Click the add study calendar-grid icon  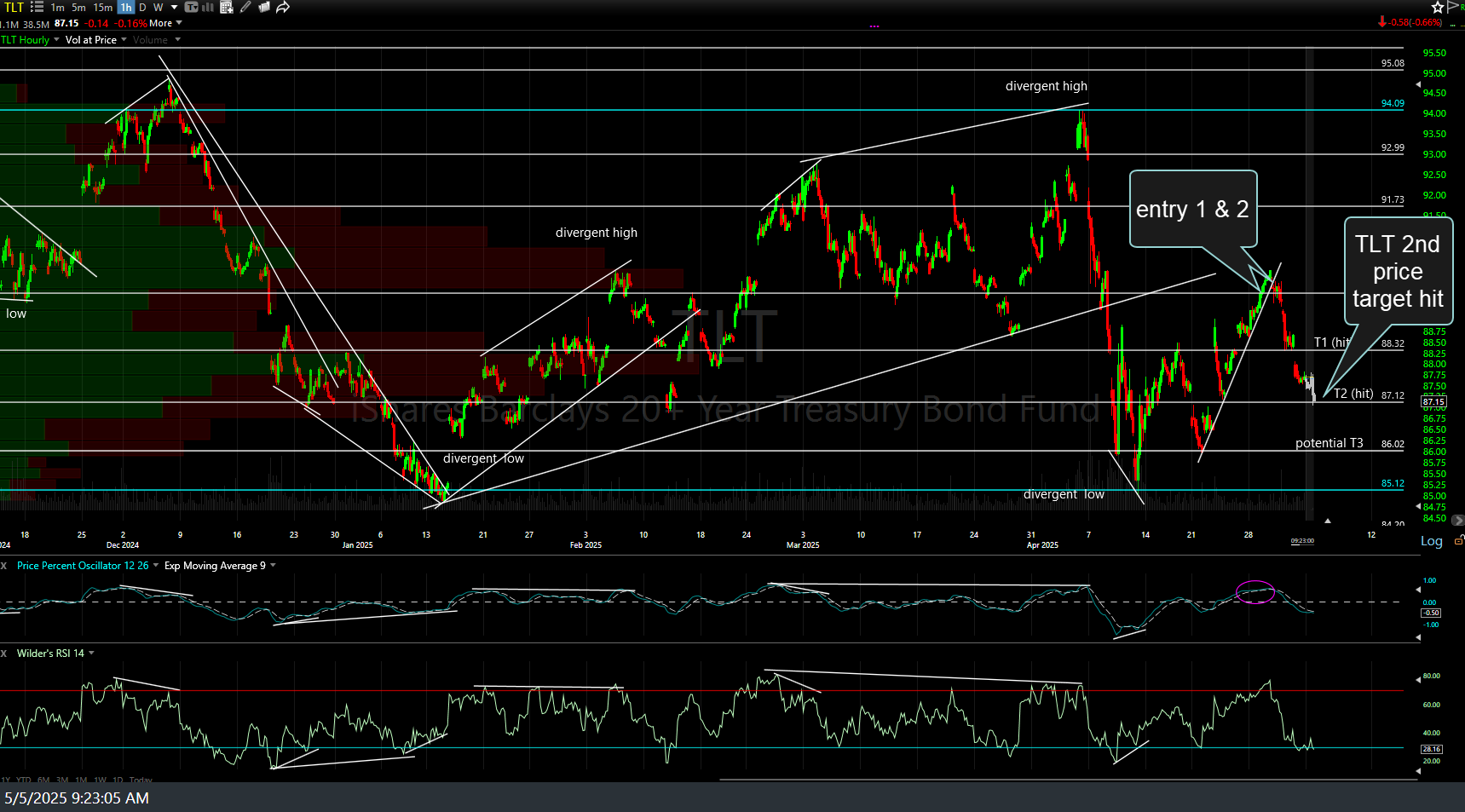(x=227, y=7)
